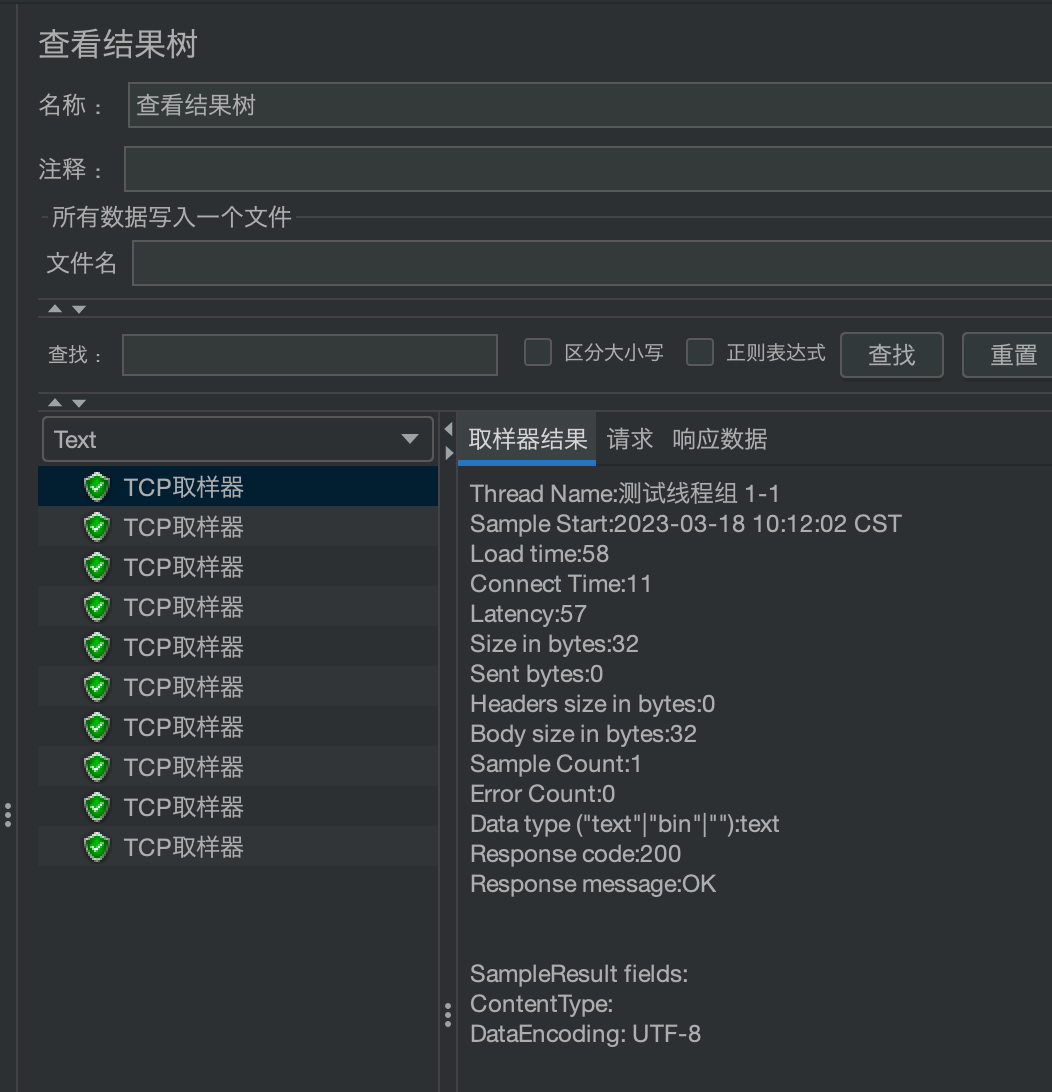Screen dimensions: 1052x1092
Task: Click the Error Count:0 line
Action: click(x=542, y=793)
